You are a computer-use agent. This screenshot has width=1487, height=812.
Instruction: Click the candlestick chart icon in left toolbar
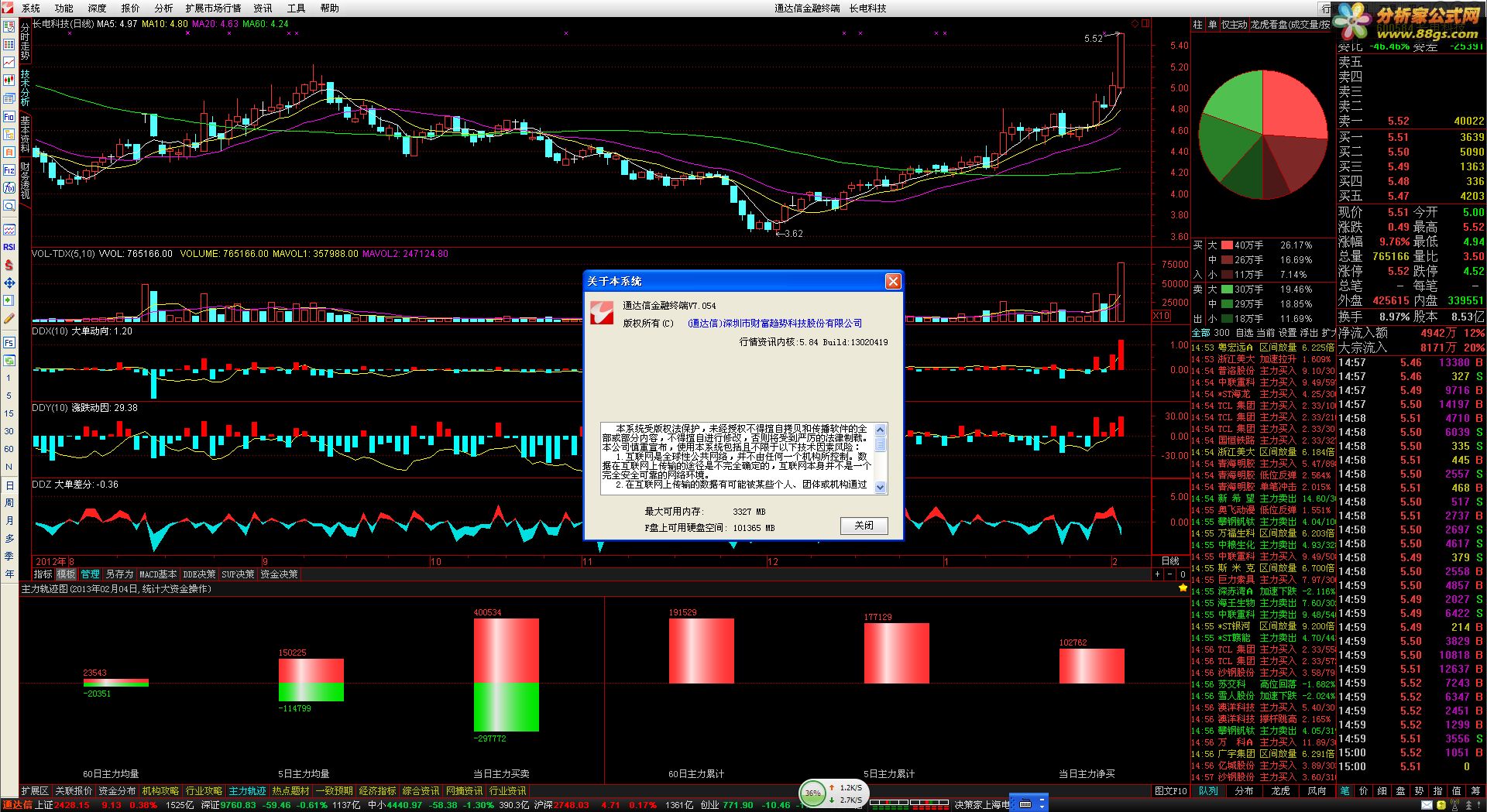tap(9, 80)
